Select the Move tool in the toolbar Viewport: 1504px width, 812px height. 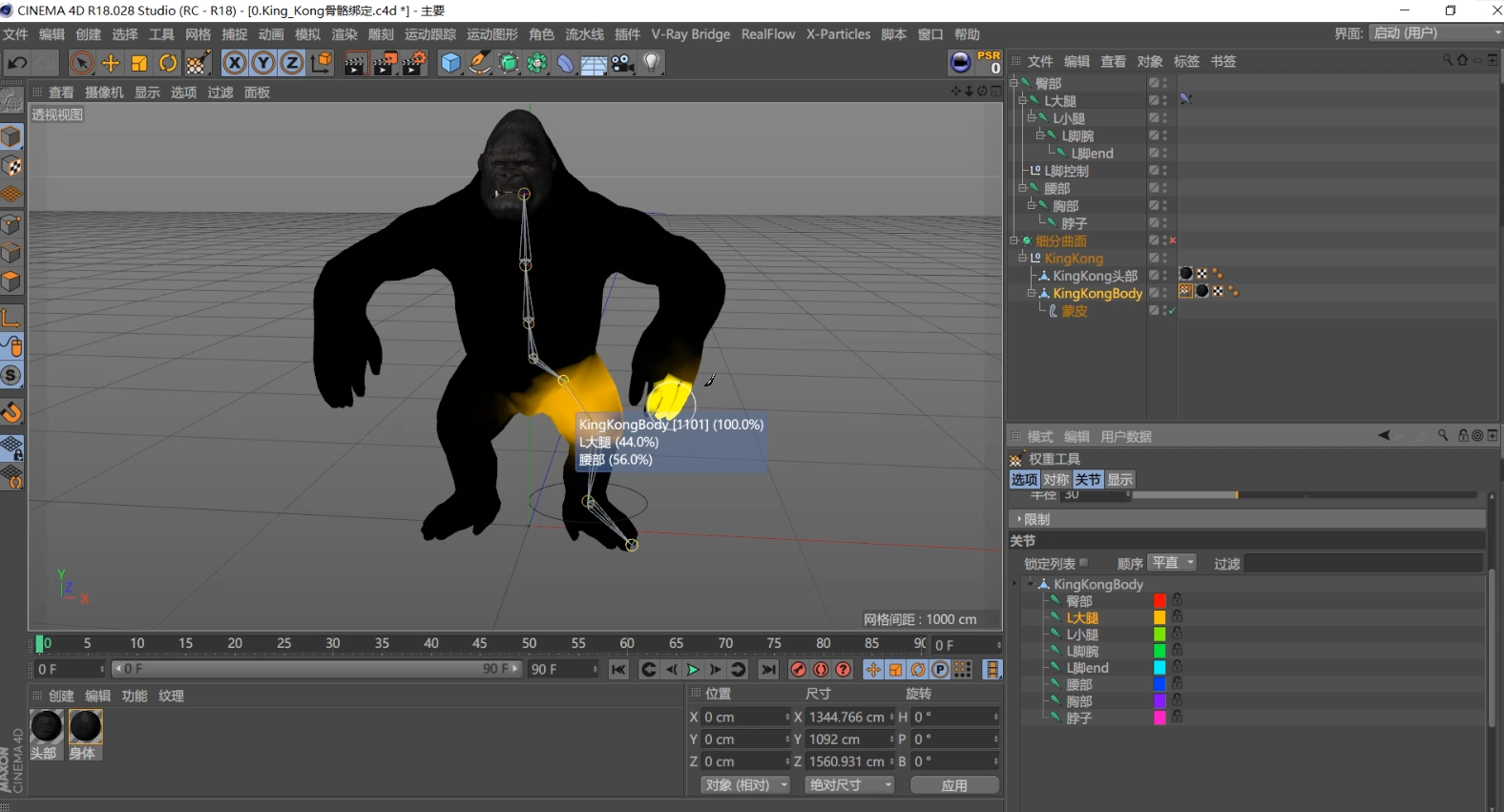pyautogui.click(x=111, y=63)
